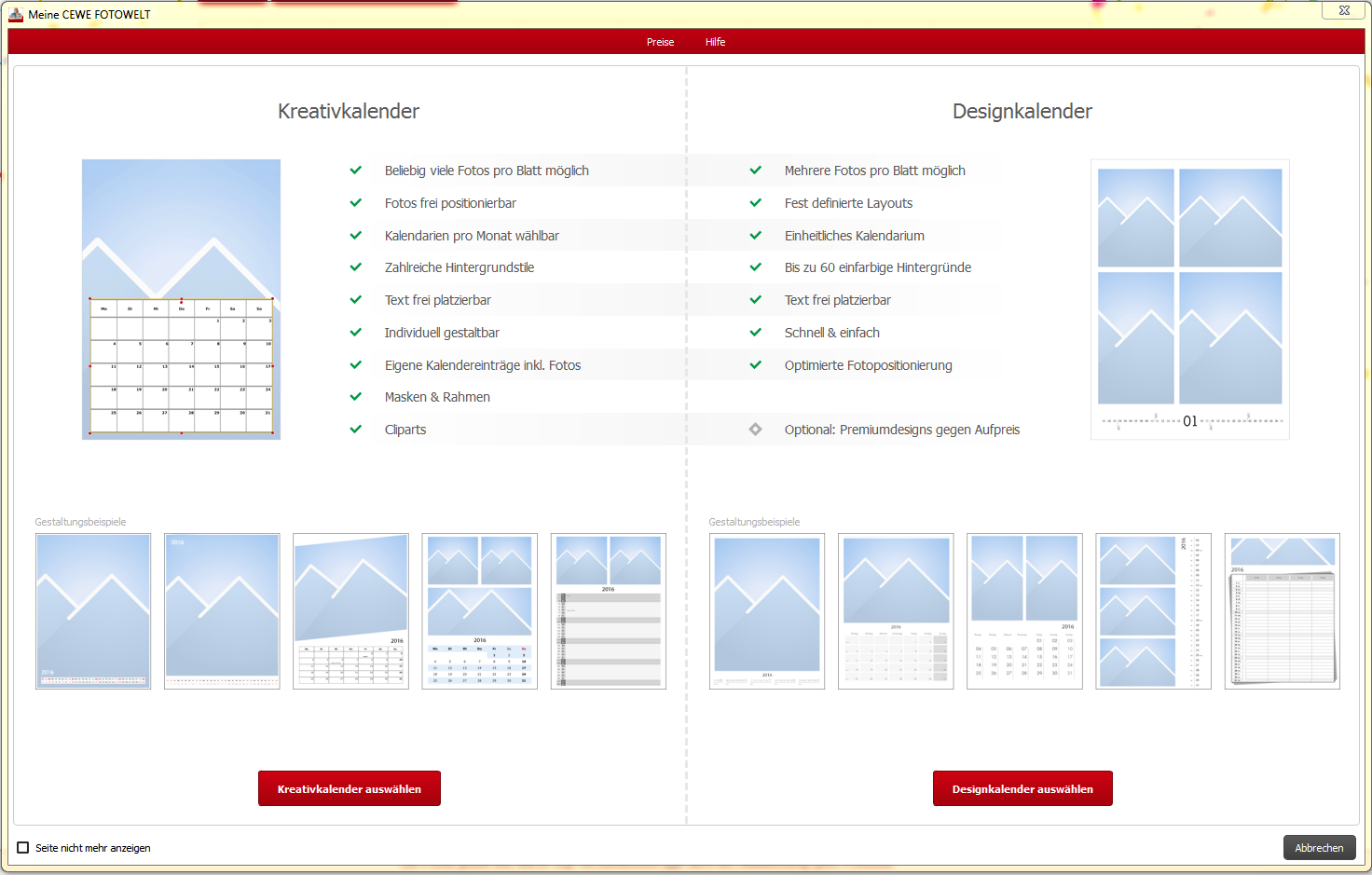
Task: Choose second Designkalender example thumbnail
Action: point(896,611)
